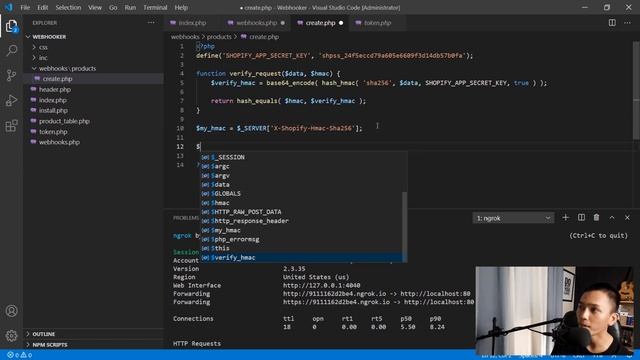Open the Problems panel tab
The image size is (640, 360).
point(186,218)
